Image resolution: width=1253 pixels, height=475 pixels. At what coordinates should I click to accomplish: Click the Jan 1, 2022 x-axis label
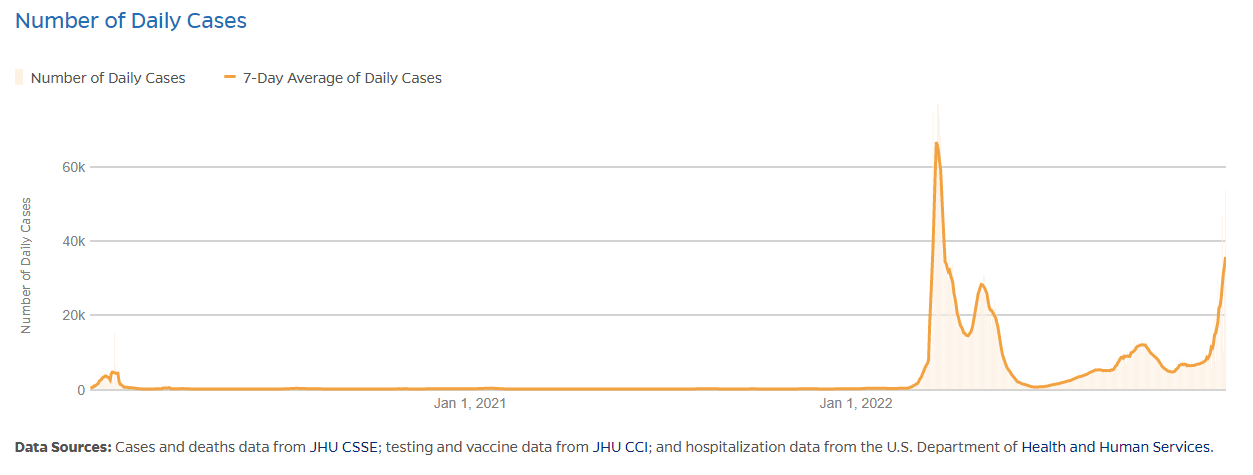click(855, 404)
